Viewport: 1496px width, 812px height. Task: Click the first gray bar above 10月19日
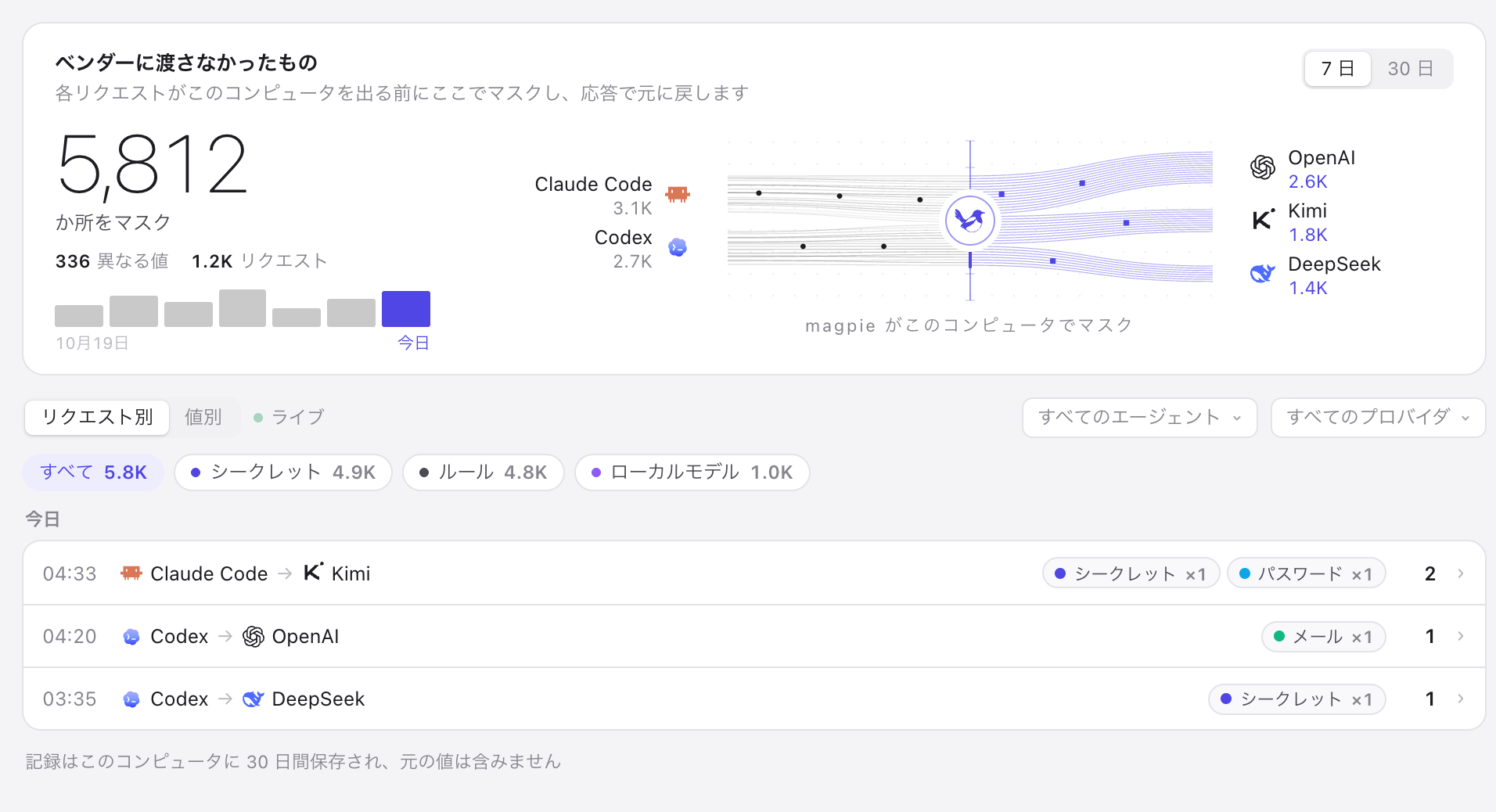click(x=79, y=316)
